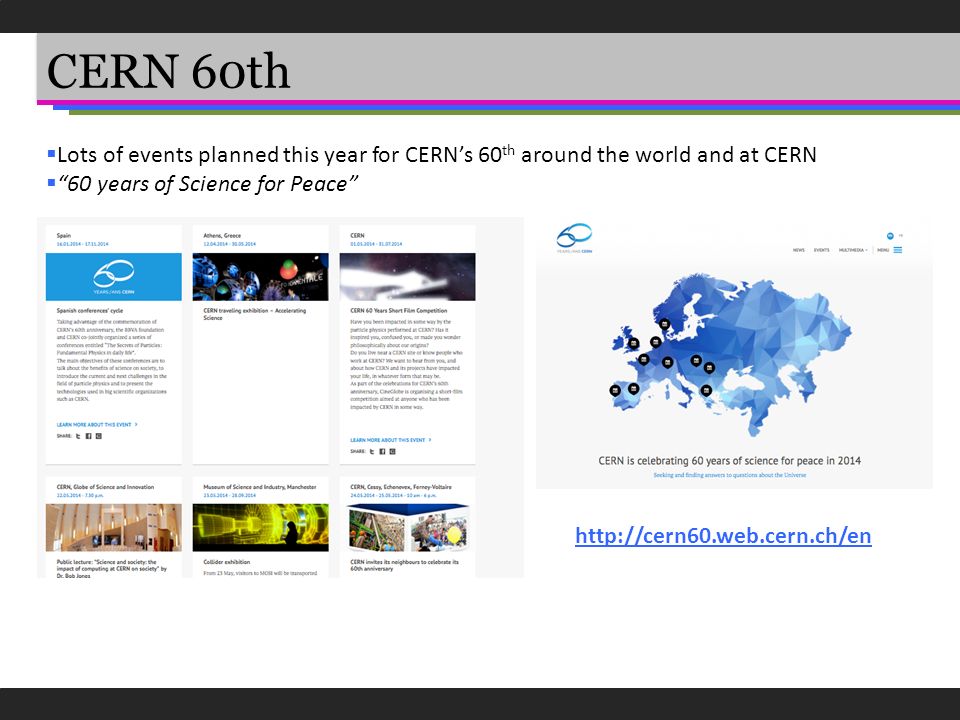Screen dimensions: 960x720
Task: Click 'CERN 60 Years Short Film Competition' title
Action: point(399,310)
